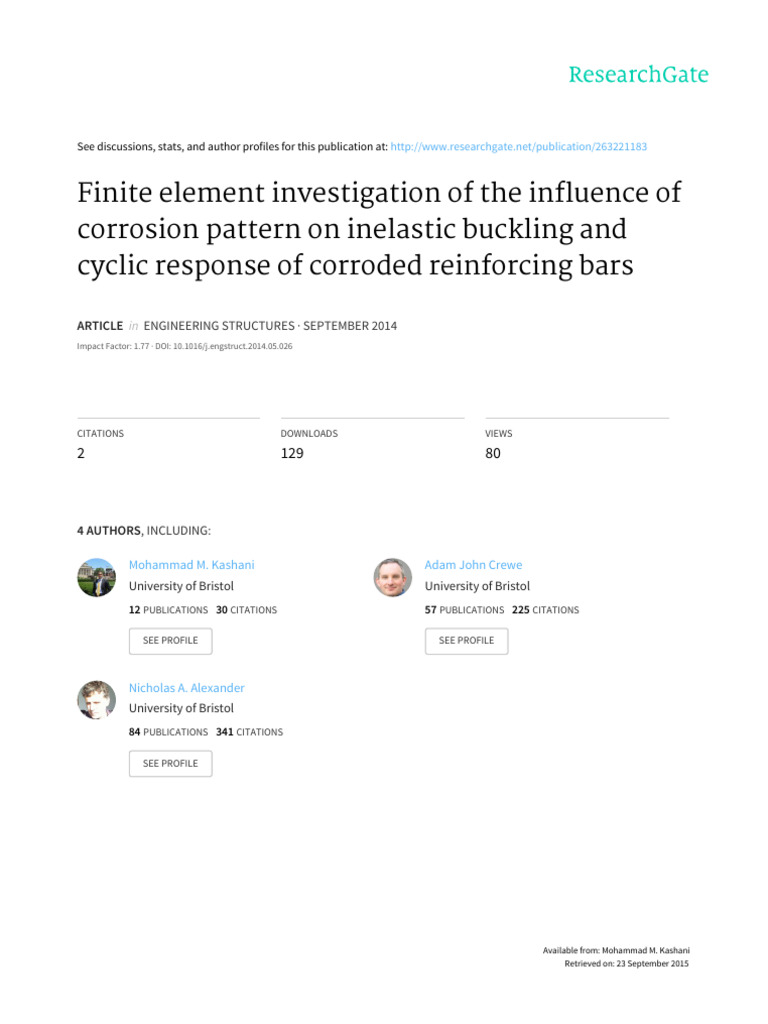Click the citations count of 2
The height and width of the screenshot is (1024, 768).
81,453
